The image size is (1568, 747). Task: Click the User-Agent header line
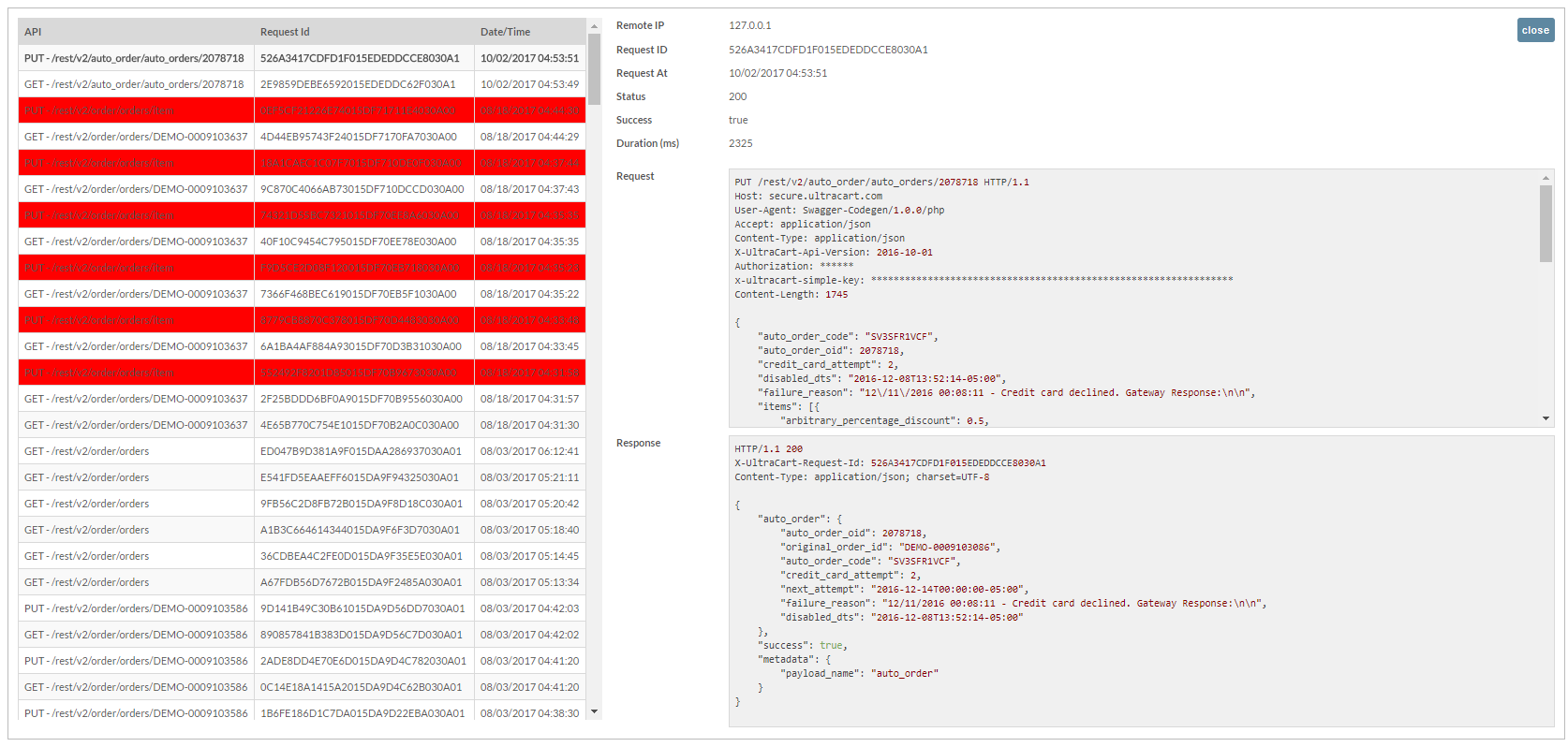tap(839, 211)
